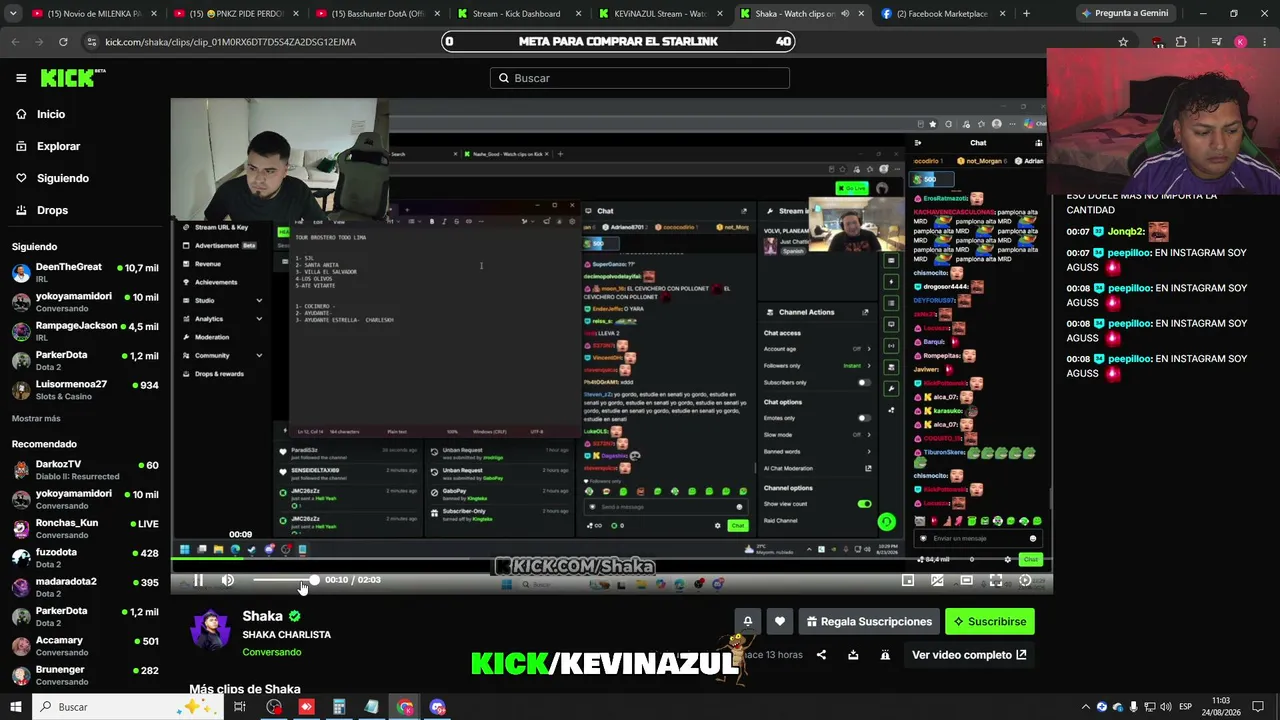Screen dimensions: 1280x720
Task: Open Brunenger recommended channel
Action: click(x=85, y=674)
